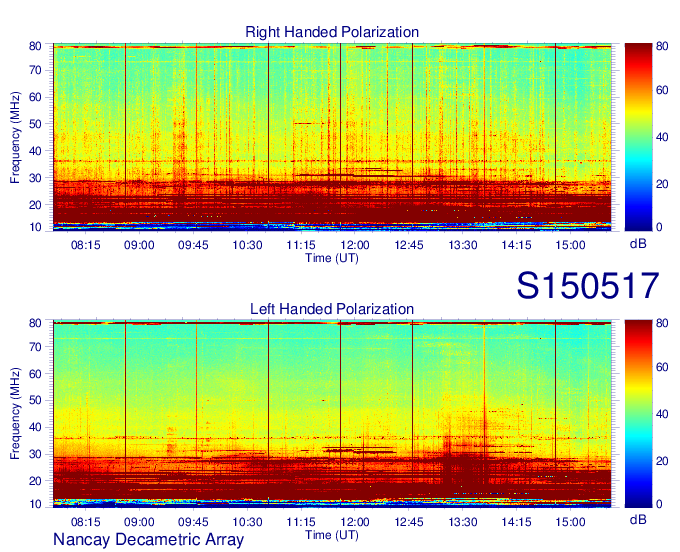Click the "Right Handed Polarization" plot title
680x552 pixels.
332,32
